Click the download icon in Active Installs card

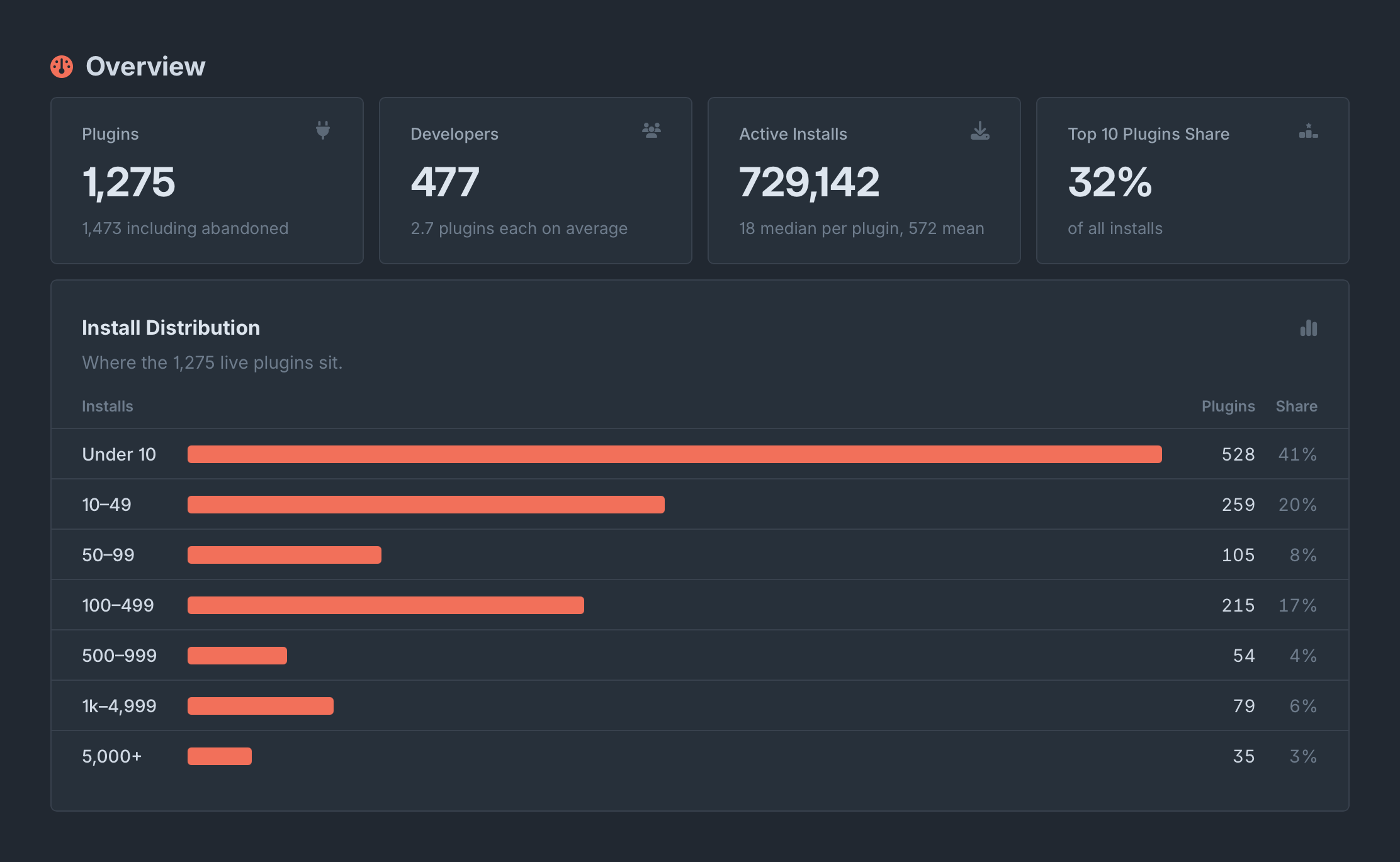pos(980,130)
